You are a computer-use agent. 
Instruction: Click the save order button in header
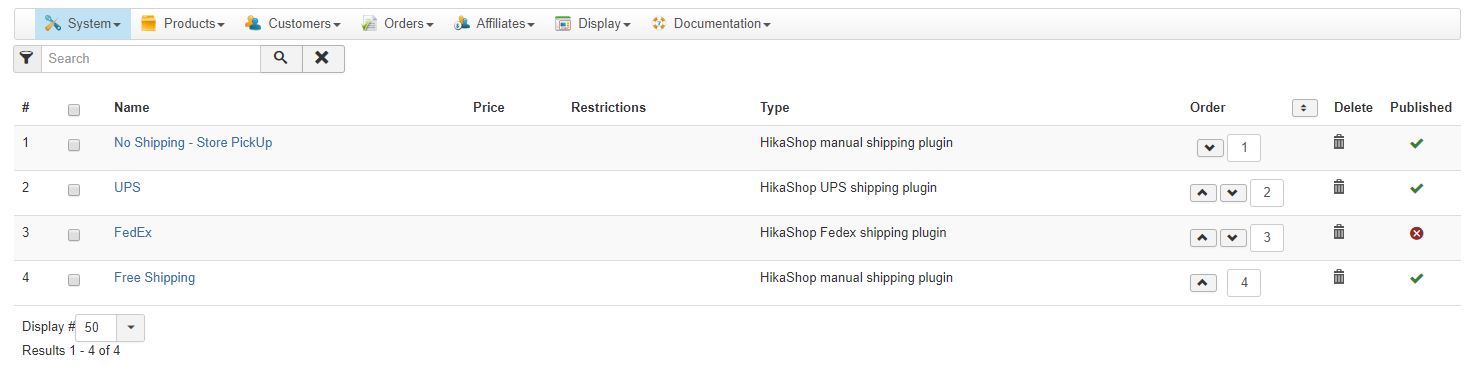pos(1304,108)
